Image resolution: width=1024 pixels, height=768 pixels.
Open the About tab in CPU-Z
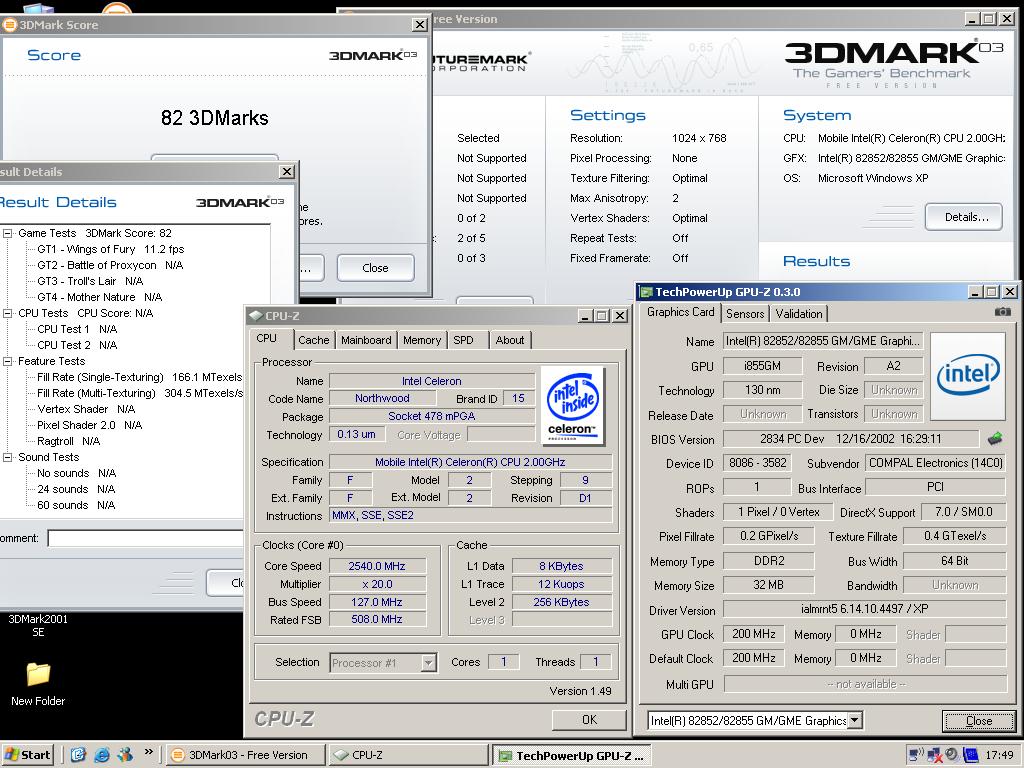[x=509, y=340]
